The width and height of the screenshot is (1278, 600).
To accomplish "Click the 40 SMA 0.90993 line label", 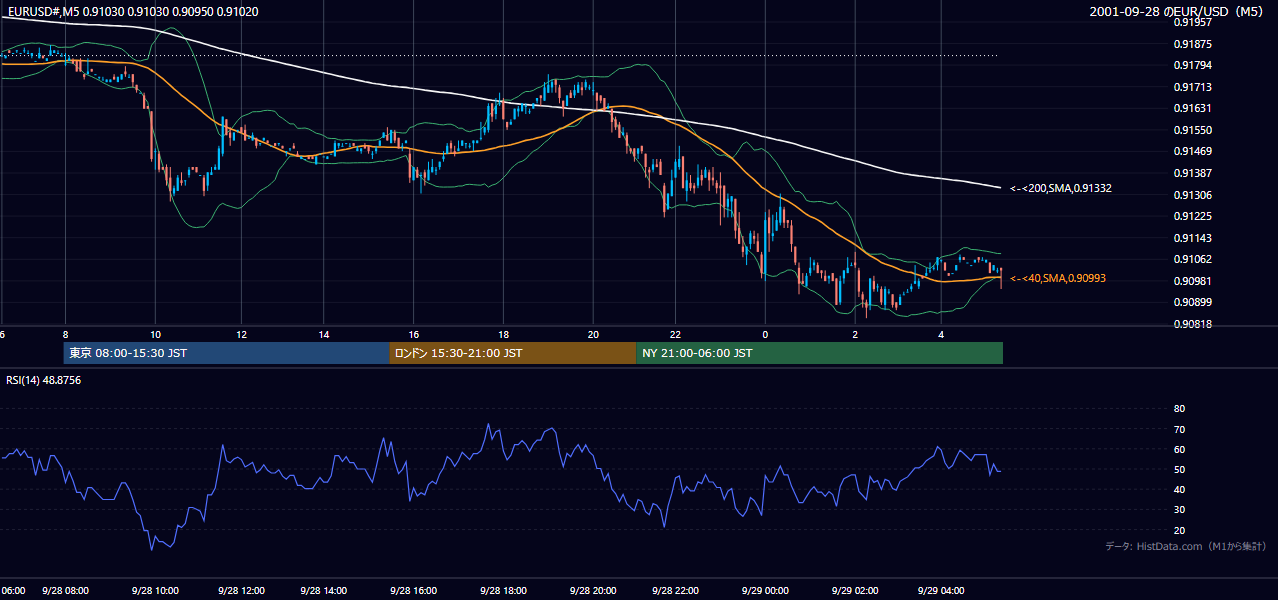I will 1057,278.
